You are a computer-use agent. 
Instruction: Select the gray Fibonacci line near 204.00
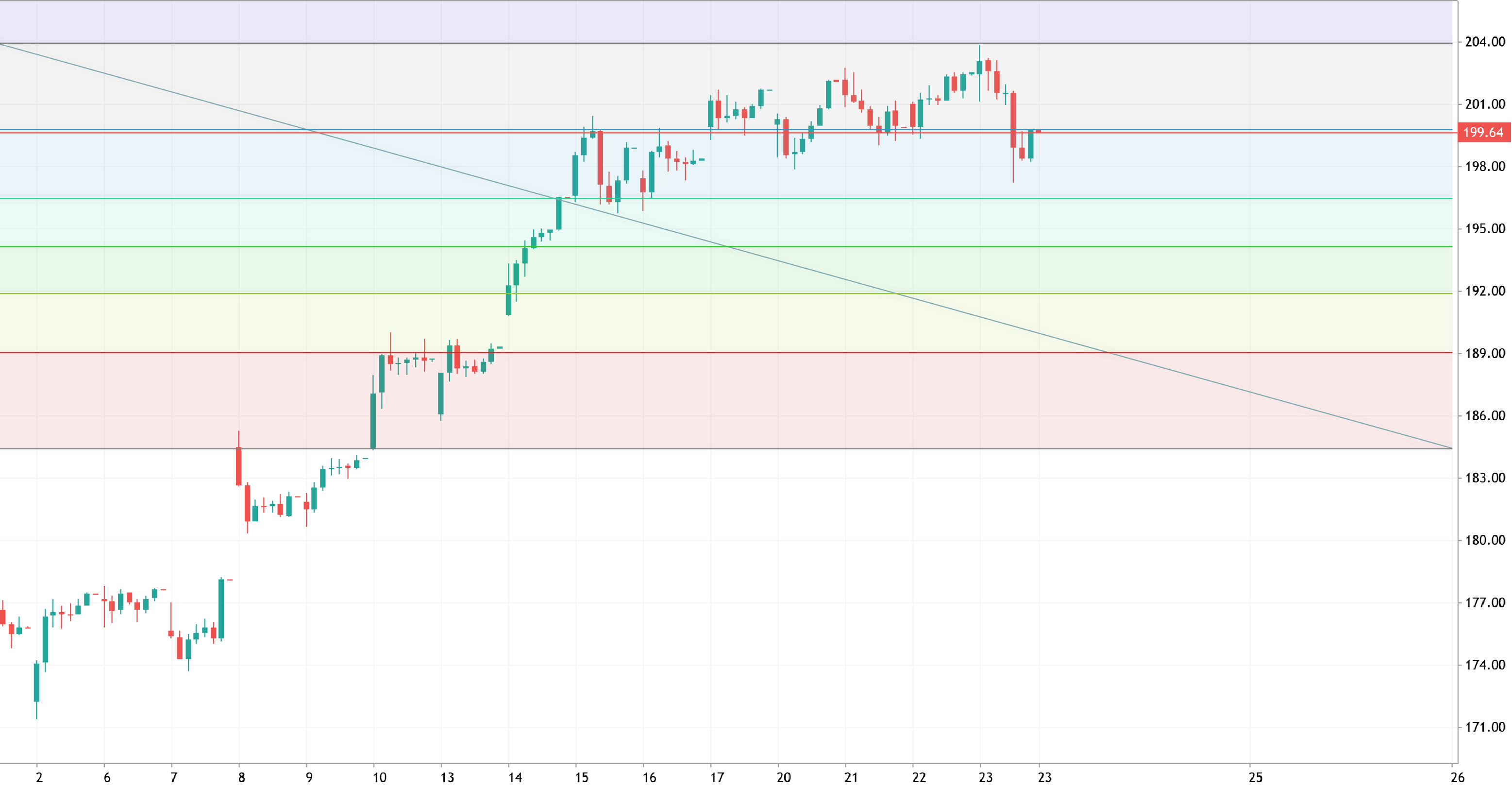(x=726, y=43)
